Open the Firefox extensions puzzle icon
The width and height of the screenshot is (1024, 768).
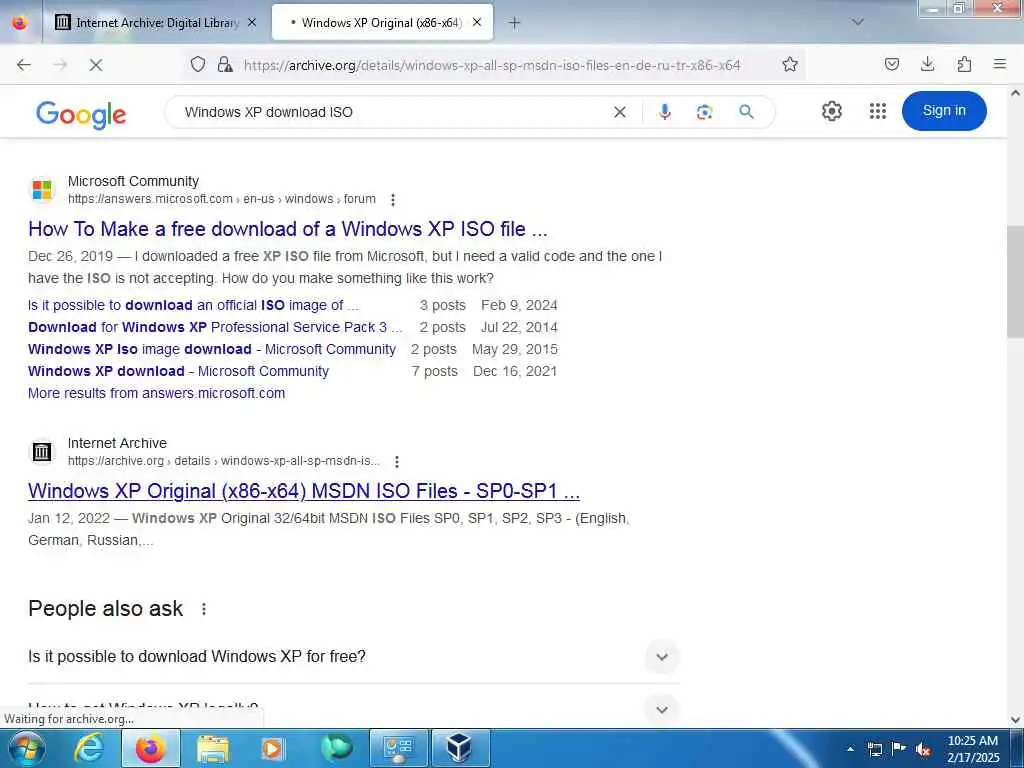(x=964, y=64)
